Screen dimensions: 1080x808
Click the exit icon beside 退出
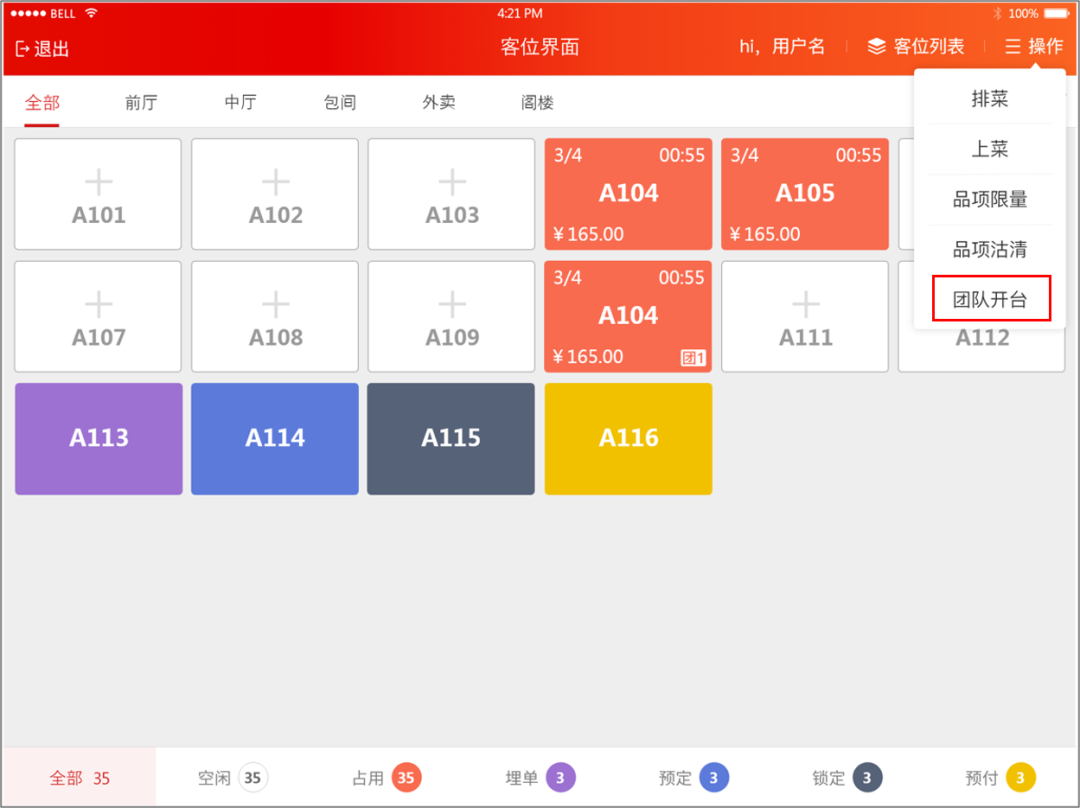pos(23,49)
